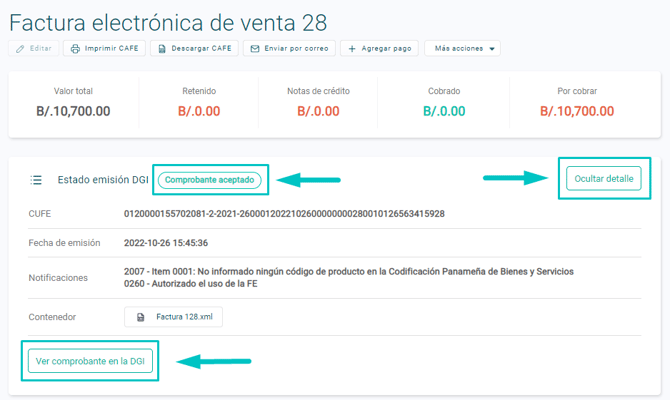Screen dimensions: 670x400
Task: Click the Por cobrar heading
Action: click(x=577, y=91)
